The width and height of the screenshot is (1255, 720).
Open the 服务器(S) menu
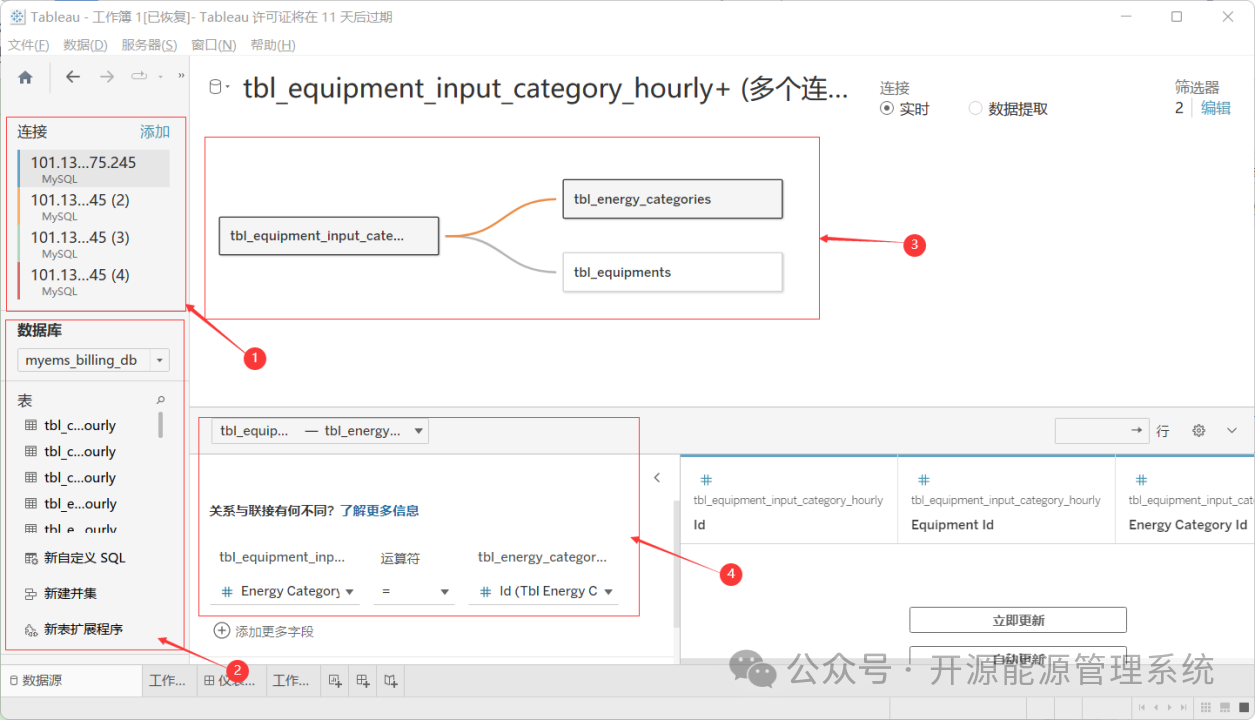(x=149, y=45)
